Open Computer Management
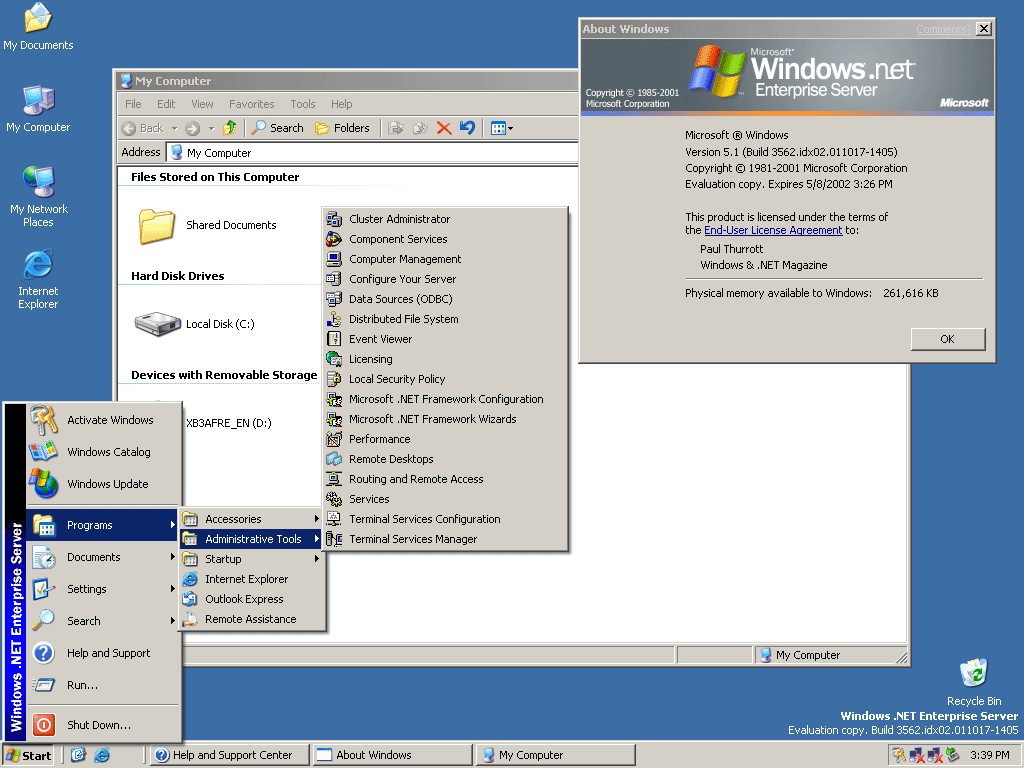 [445, 259]
